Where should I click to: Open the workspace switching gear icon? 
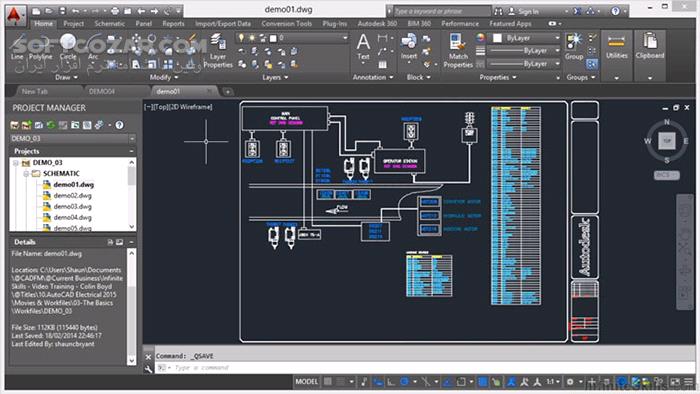click(x=570, y=382)
